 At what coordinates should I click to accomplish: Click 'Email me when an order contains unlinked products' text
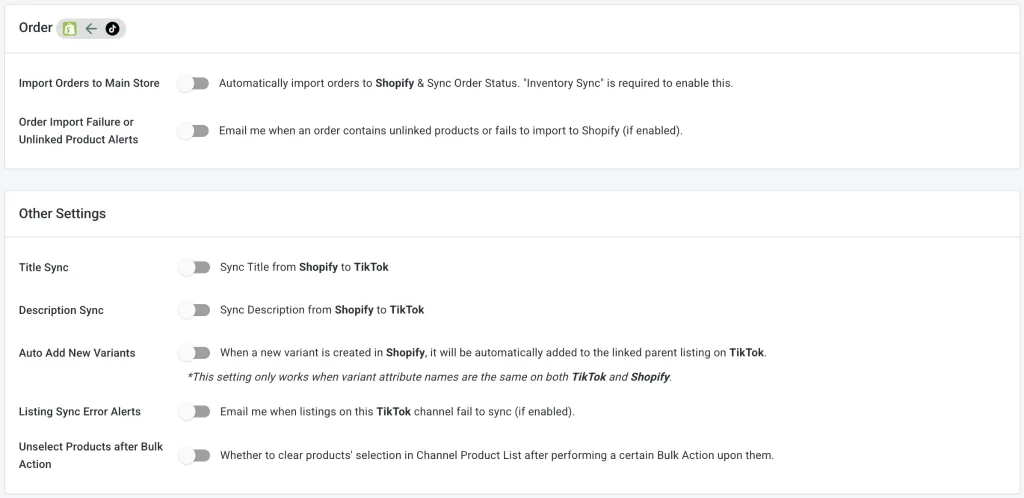[x=451, y=131]
